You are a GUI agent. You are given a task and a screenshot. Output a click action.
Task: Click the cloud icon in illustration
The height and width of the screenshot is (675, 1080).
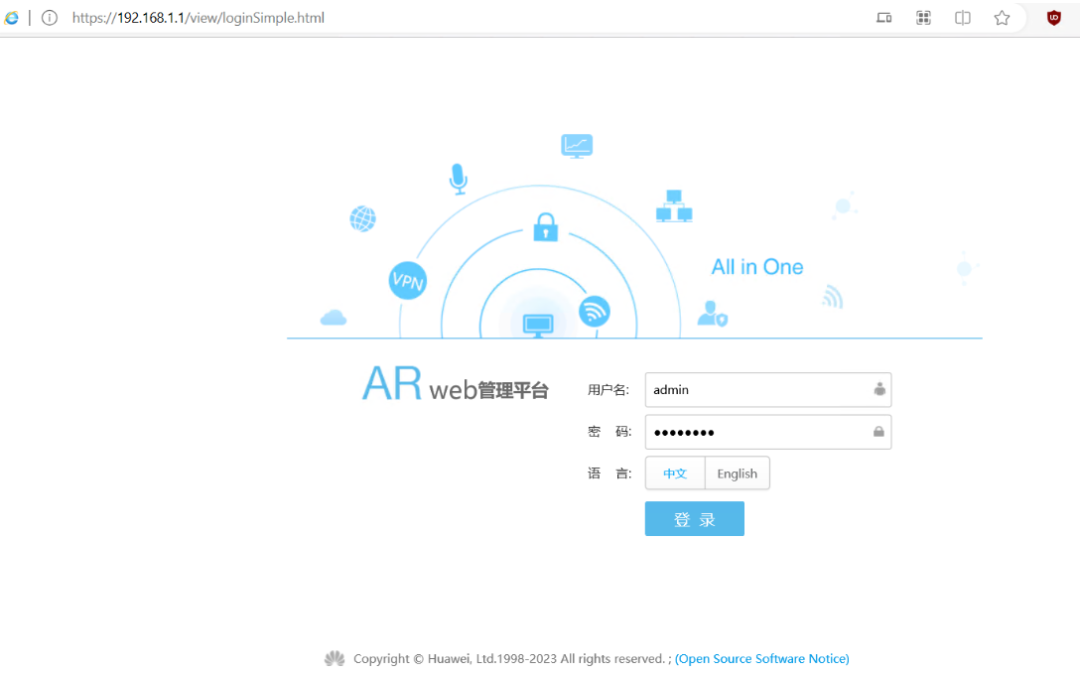point(333,318)
